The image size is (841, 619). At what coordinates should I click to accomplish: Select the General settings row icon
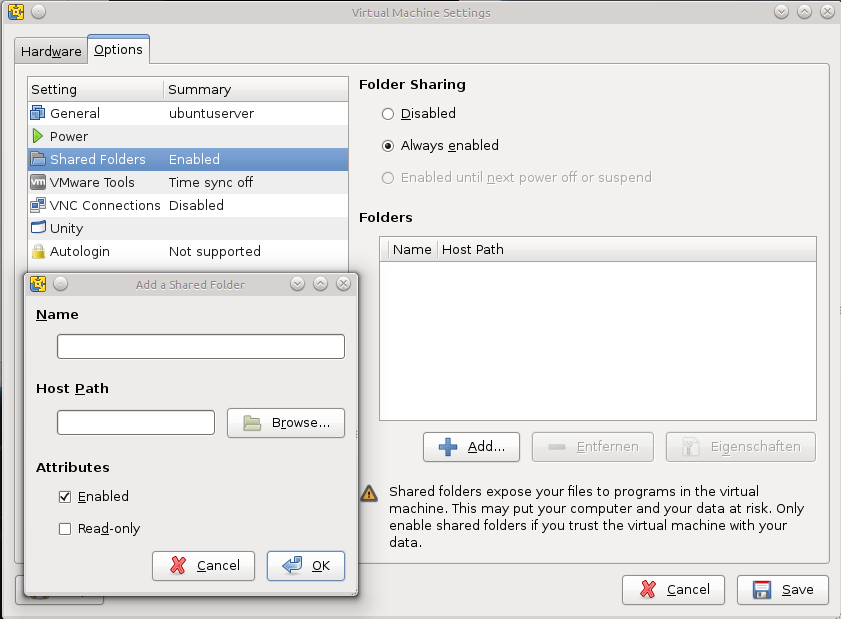pyautogui.click(x=38, y=113)
